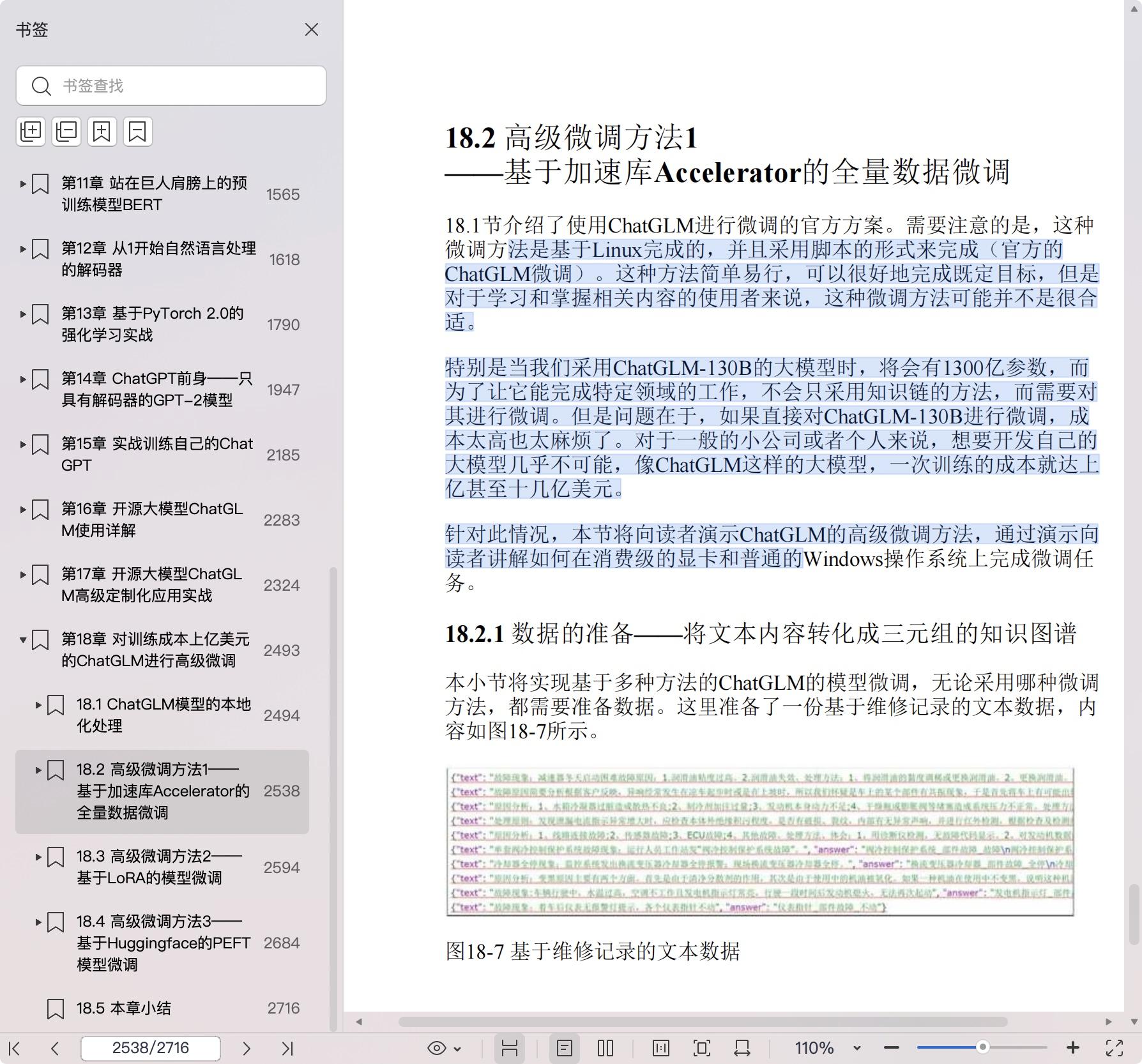The width and height of the screenshot is (1142, 1064).
Task: Click the horizontal scrollbar of the document
Action: click(703, 1022)
